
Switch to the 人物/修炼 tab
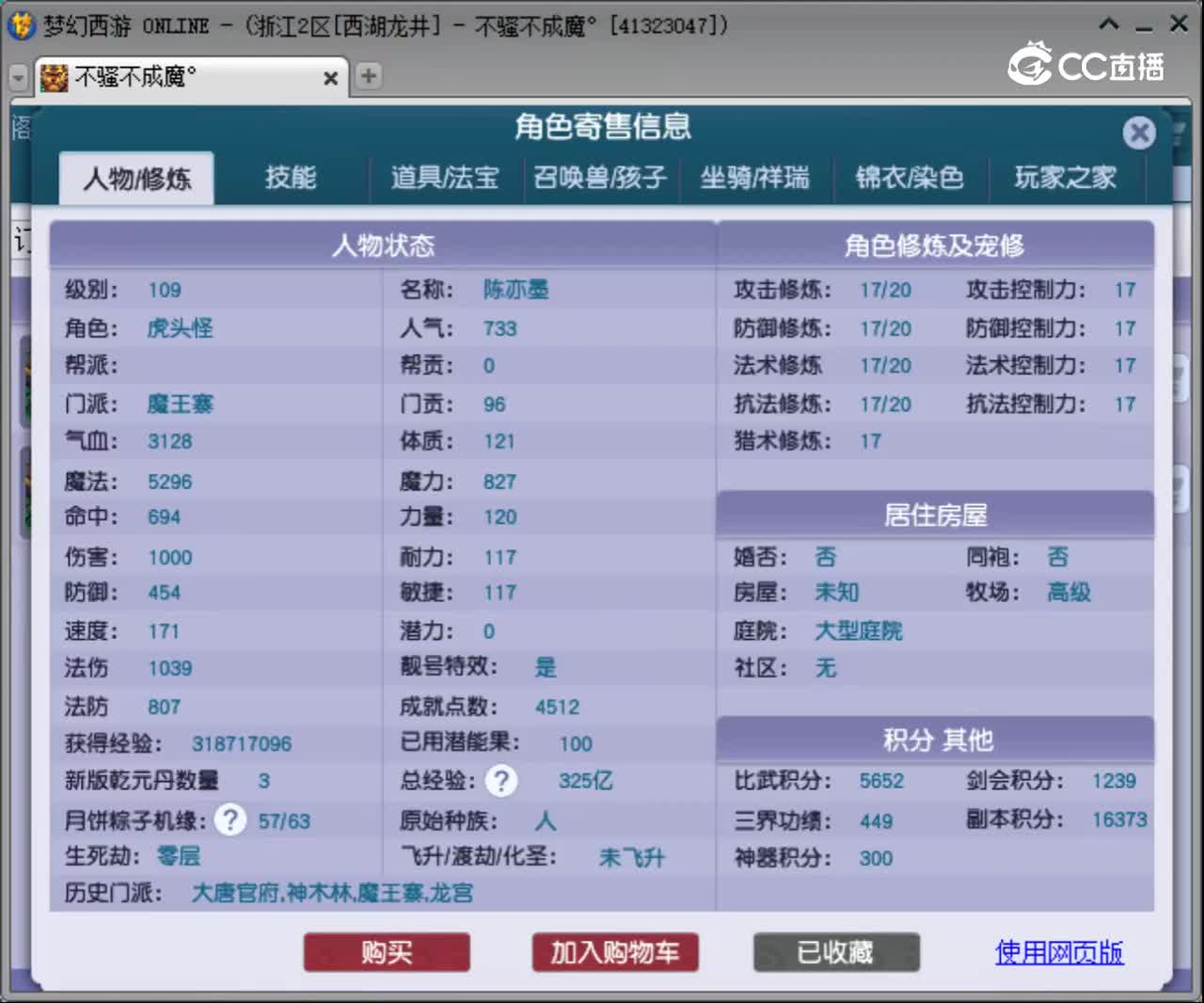click(136, 178)
